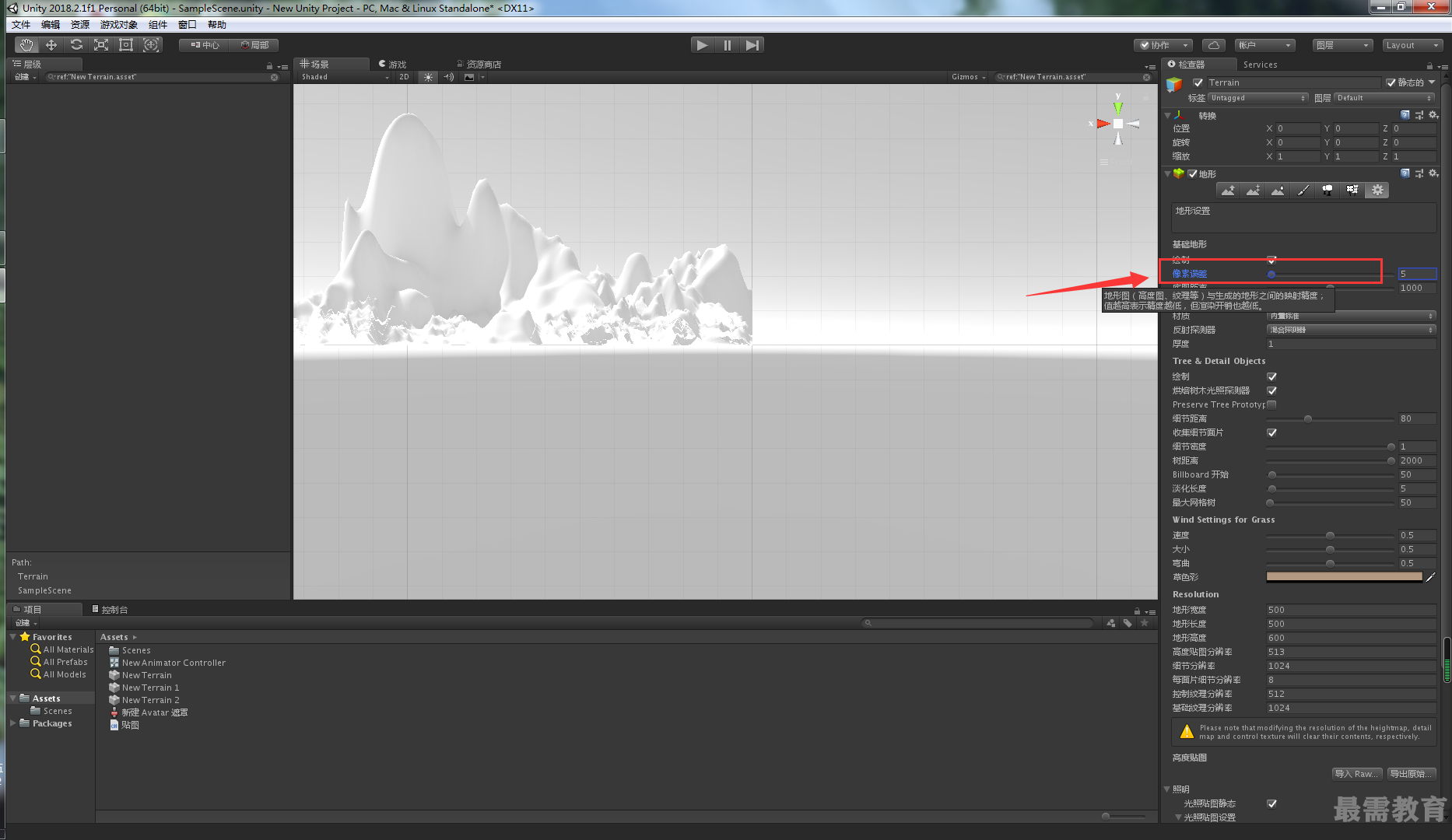Toggle collect detail patches (收集细节面片) checkbox
Screen dimensions: 1452x840
1271,432
